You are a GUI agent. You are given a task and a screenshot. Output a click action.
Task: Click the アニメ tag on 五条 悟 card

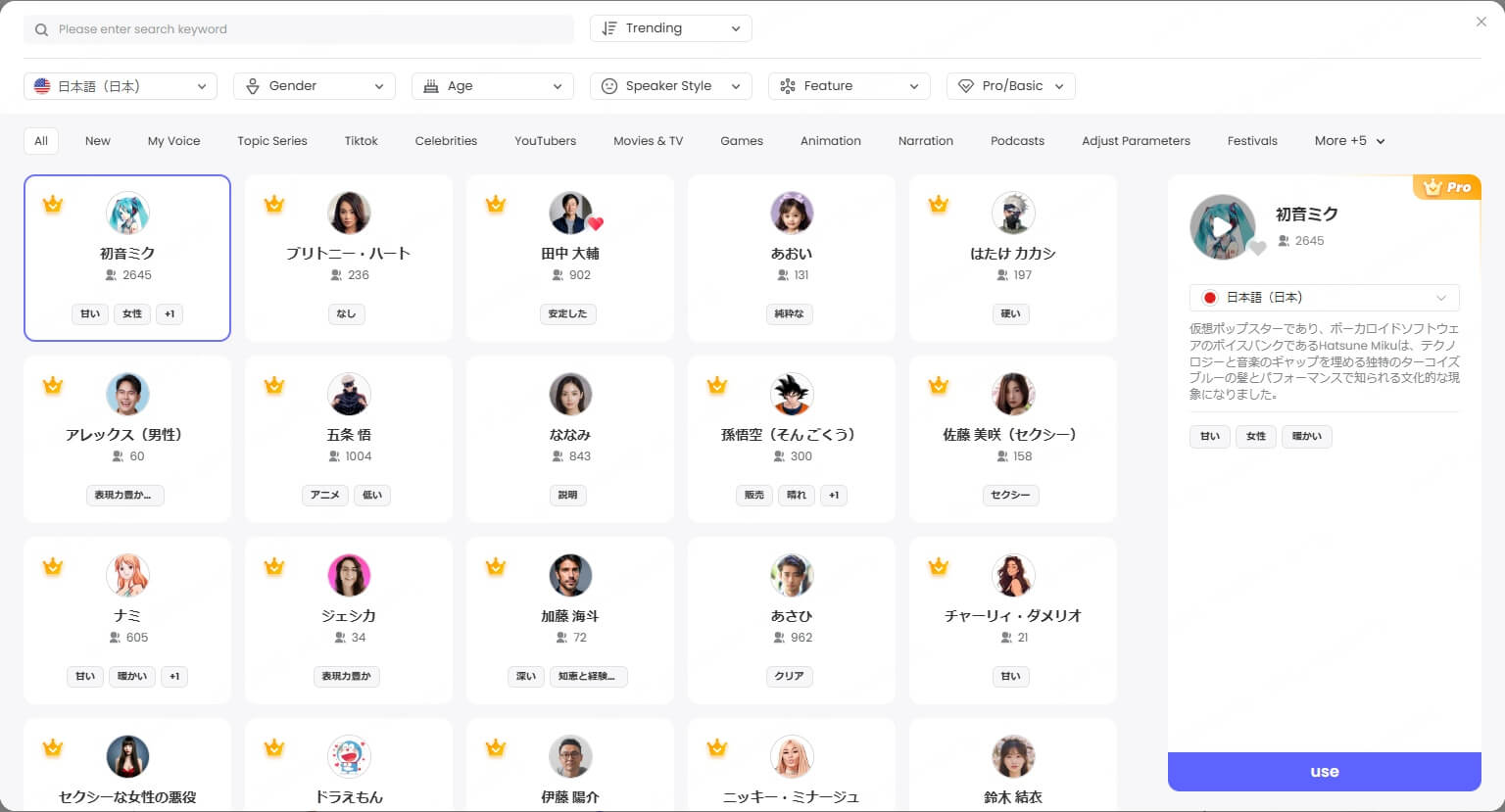tap(325, 496)
